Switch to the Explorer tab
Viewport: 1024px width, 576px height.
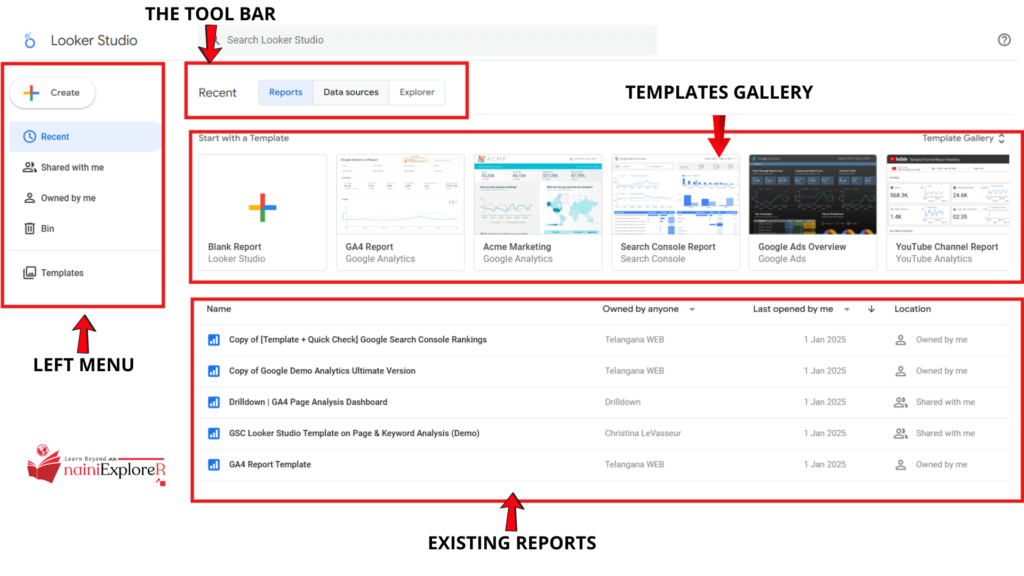point(417,92)
